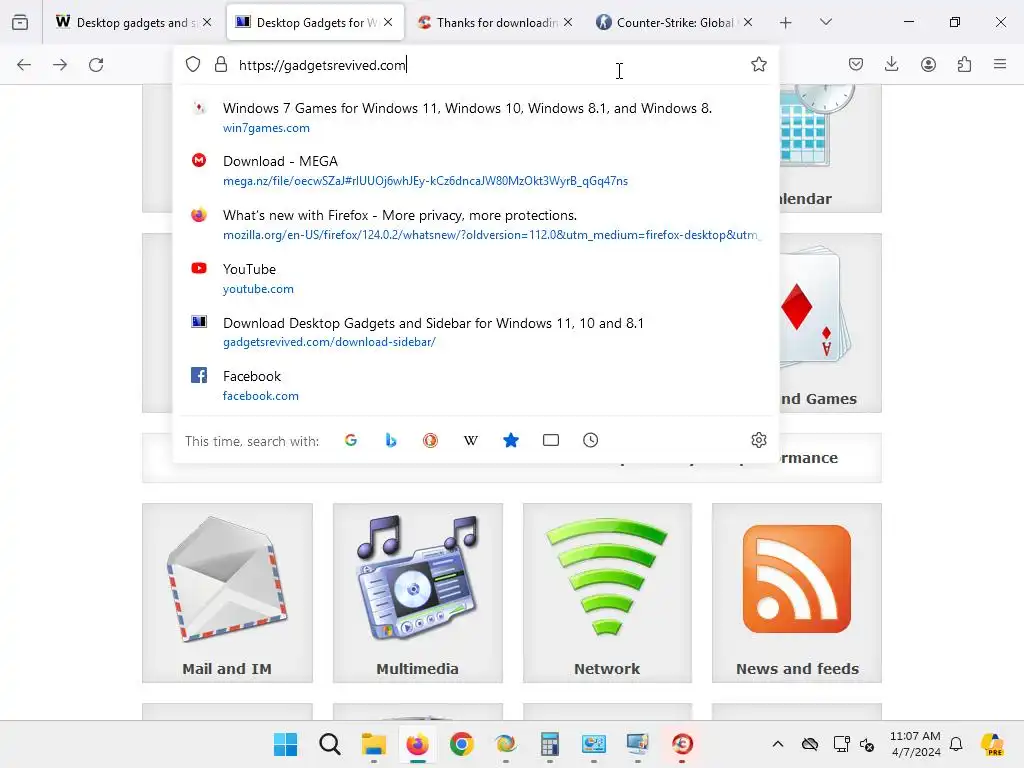Viewport: 1024px width, 768px height.
Task: Search this time with Google
Action: tap(351, 440)
